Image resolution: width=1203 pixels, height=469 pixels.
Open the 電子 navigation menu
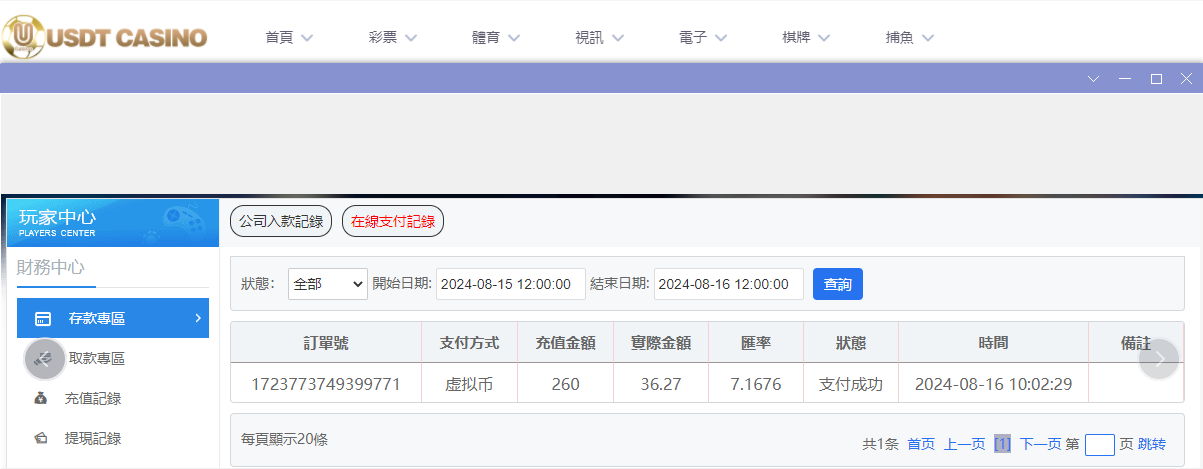tap(703, 38)
